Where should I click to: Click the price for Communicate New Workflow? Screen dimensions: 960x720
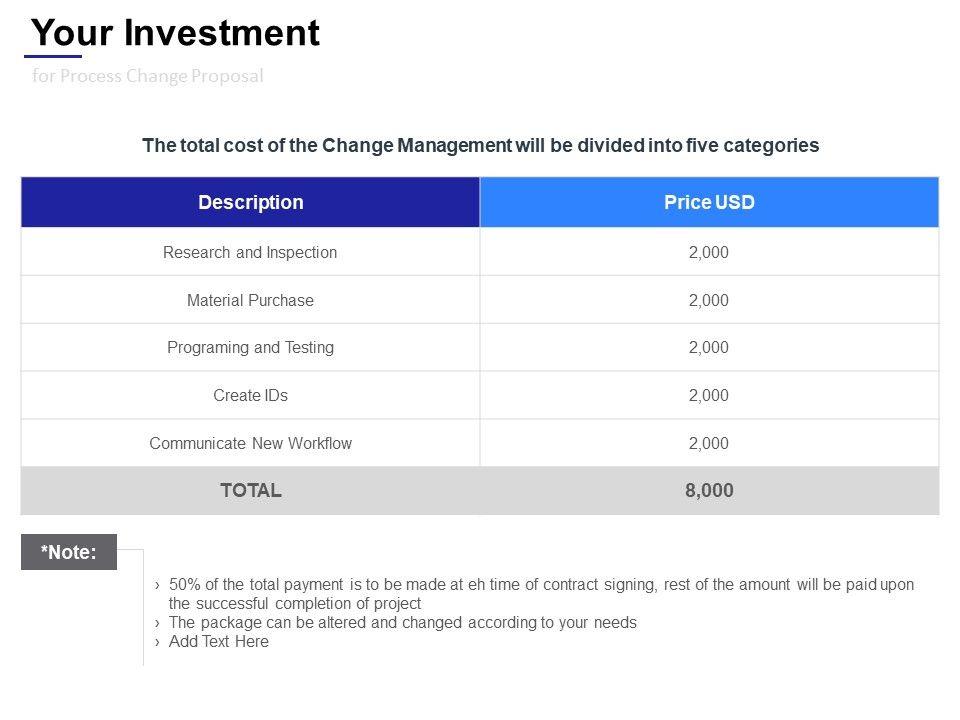tap(709, 443)
